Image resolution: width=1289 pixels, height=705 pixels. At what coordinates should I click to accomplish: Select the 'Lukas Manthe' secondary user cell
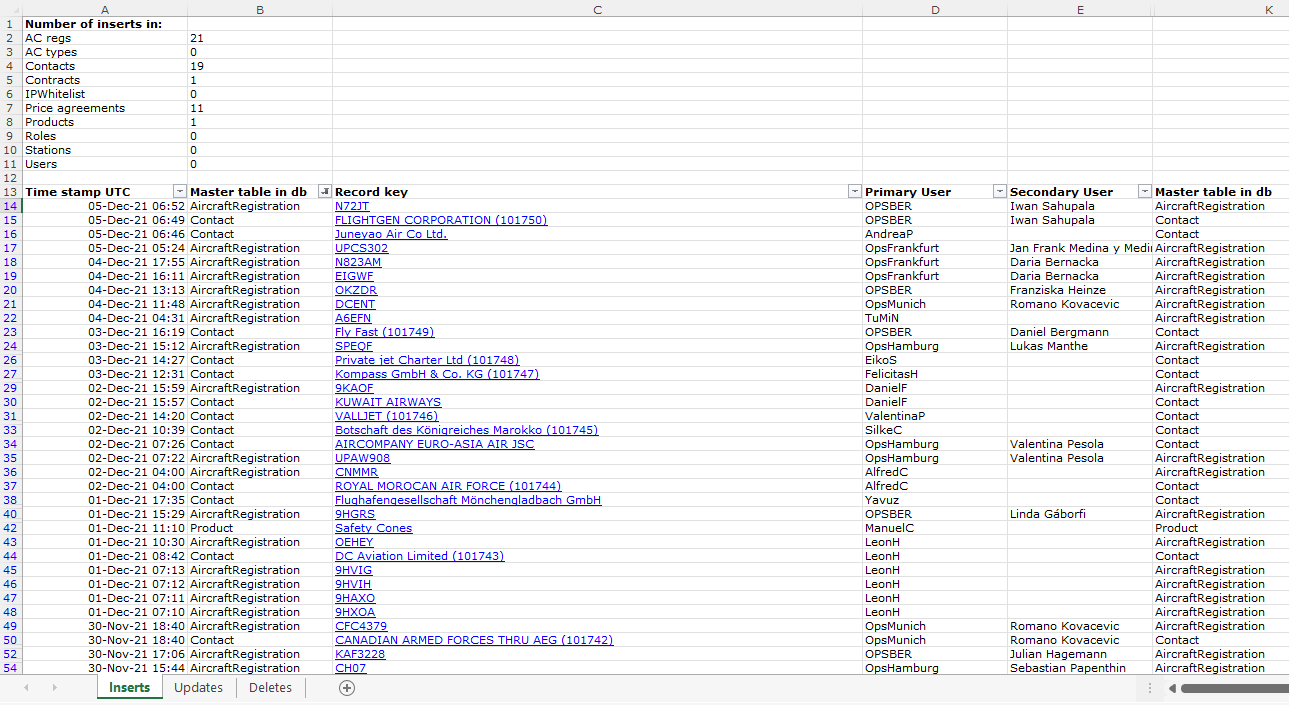[x=1080, y=346]
